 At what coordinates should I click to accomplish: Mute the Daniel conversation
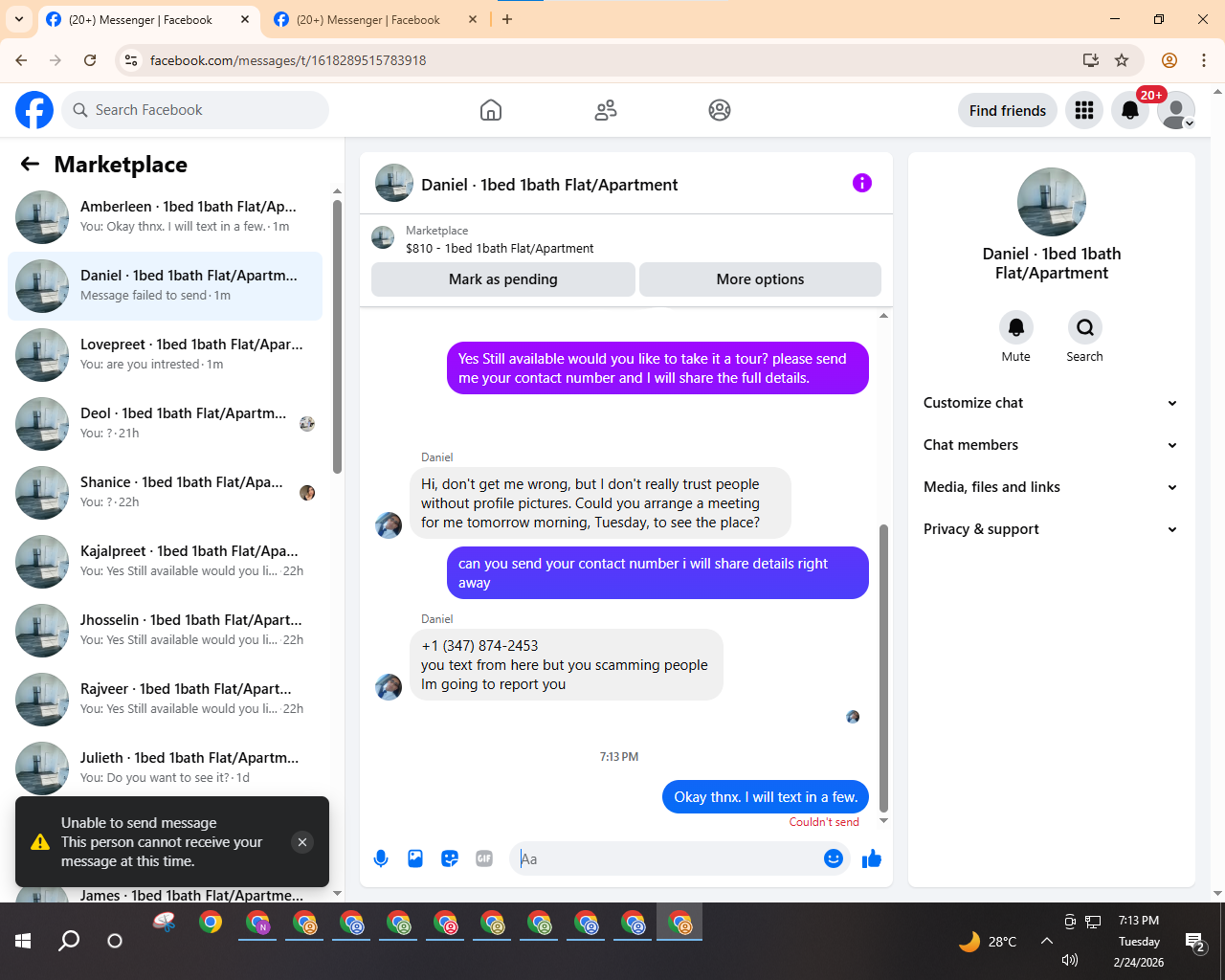pos(1016,327)
